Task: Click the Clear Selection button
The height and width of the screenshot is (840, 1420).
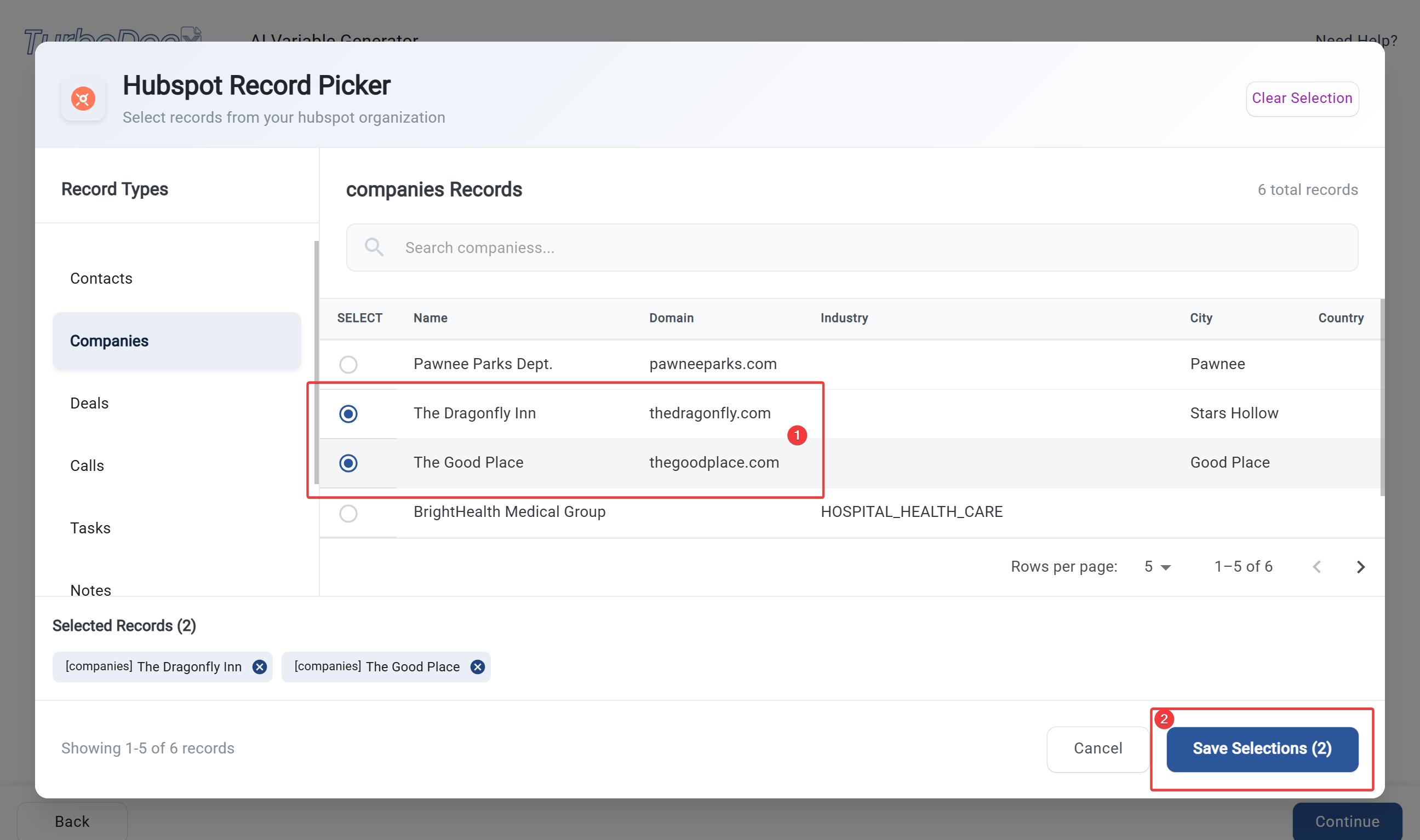Action: click(1302, 99)
